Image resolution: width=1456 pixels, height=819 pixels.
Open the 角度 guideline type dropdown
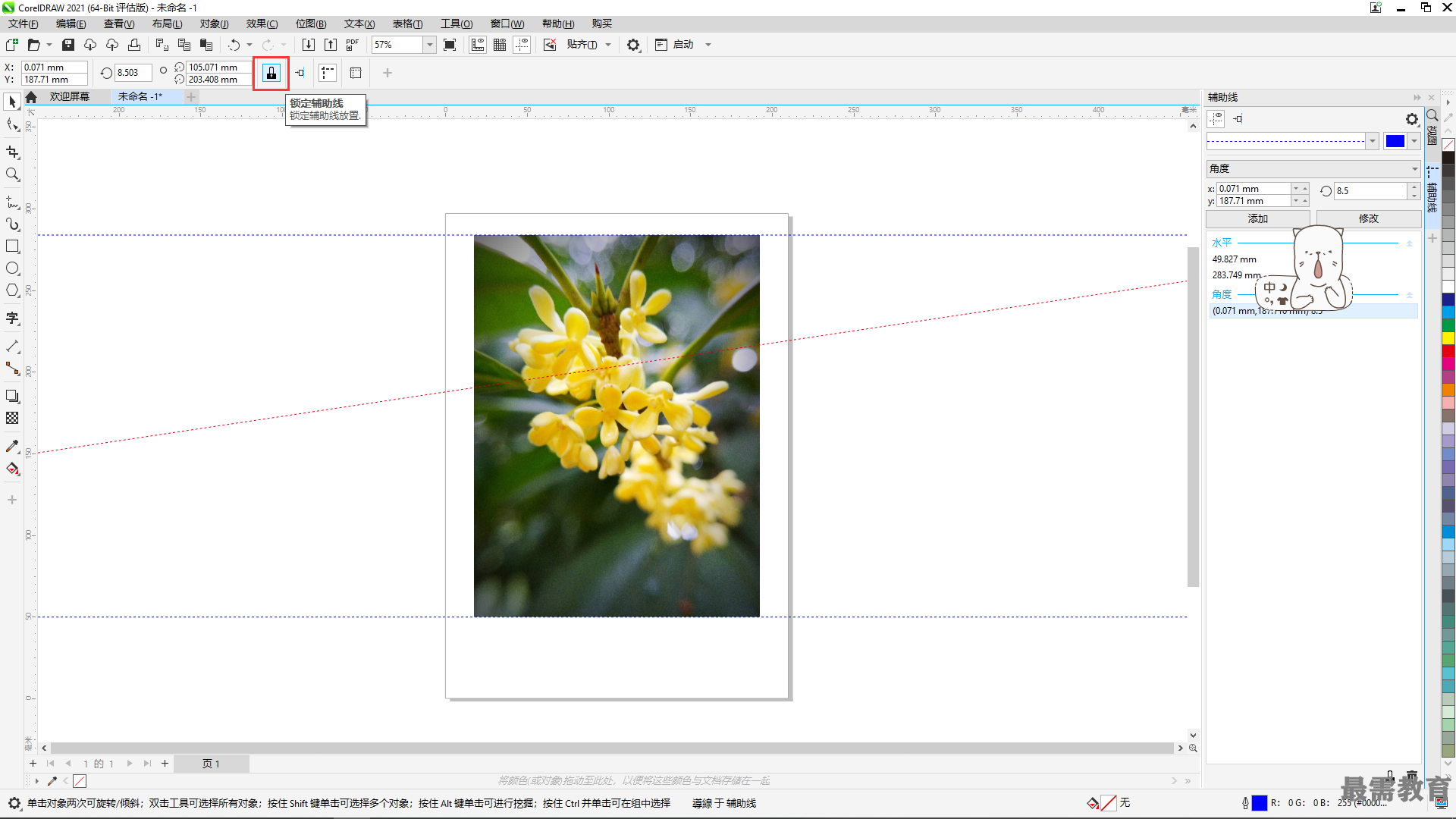1313,168
